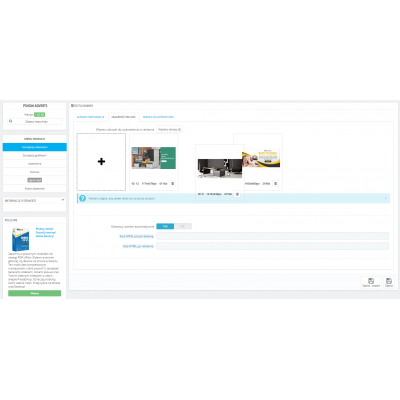Click the Kod HTML przed reklamą label
The width and height of the screenshot is (400, 400).
click(x=137, y=236)
